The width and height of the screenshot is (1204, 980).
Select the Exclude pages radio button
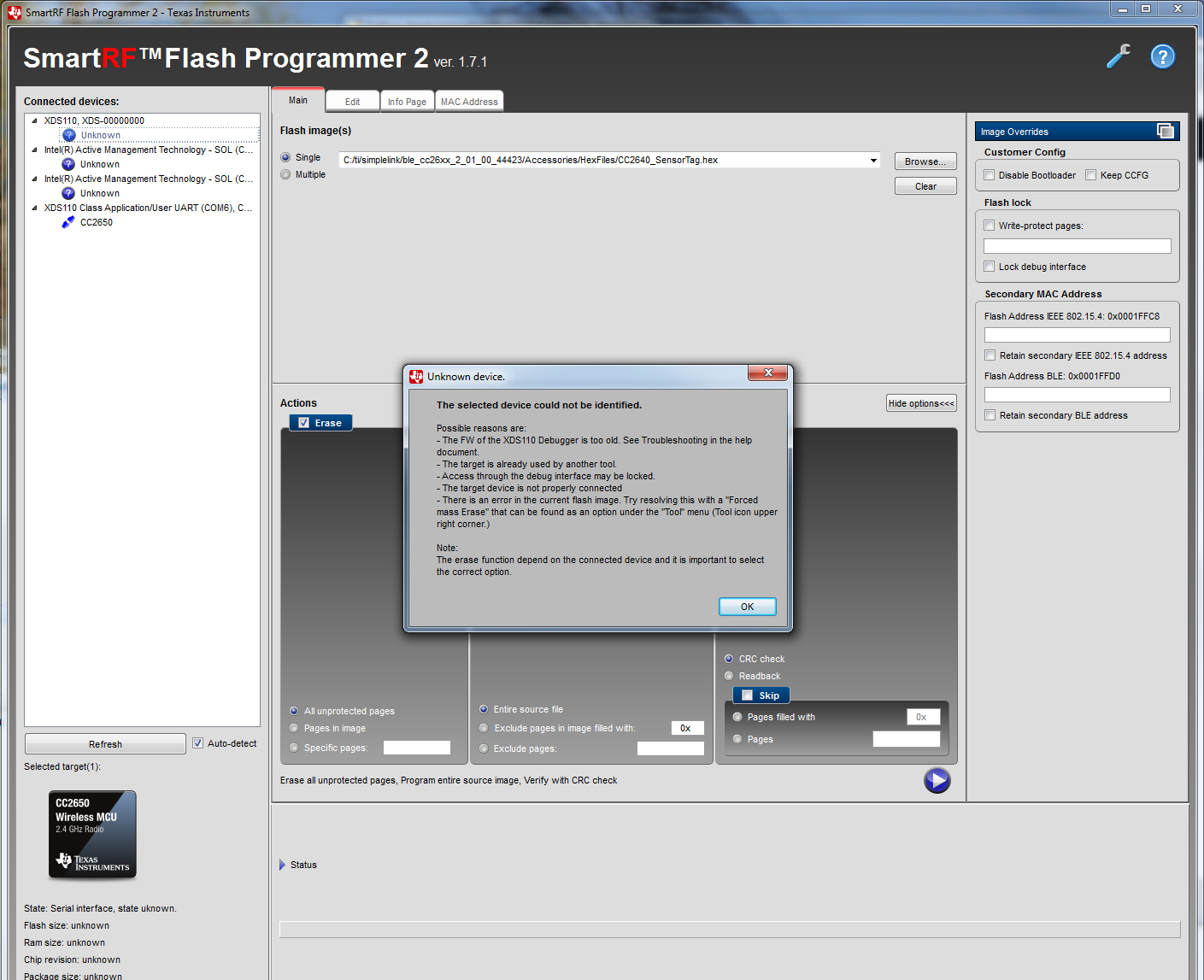(x=484, y=748)
